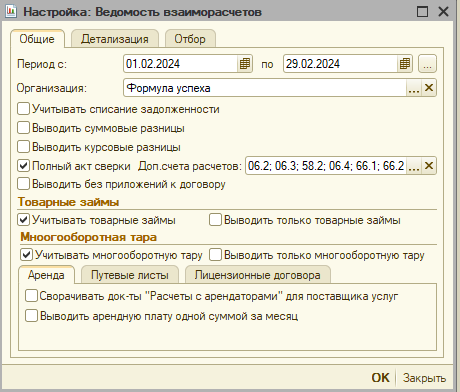This screenshot has height=392, width=460.
Task: Open the Отбор tab
Action: pos(190,39)
